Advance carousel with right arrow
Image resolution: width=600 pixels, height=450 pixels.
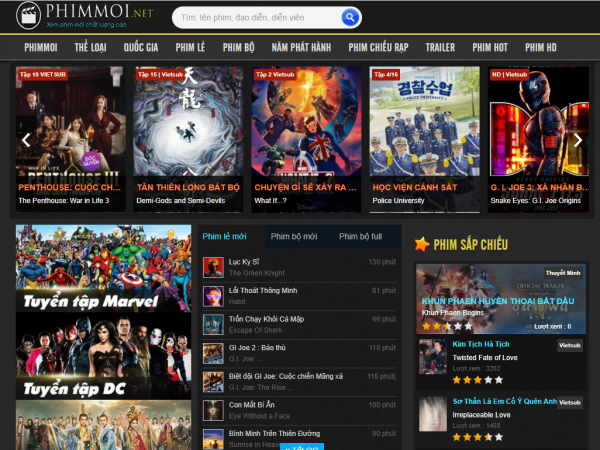577,140
